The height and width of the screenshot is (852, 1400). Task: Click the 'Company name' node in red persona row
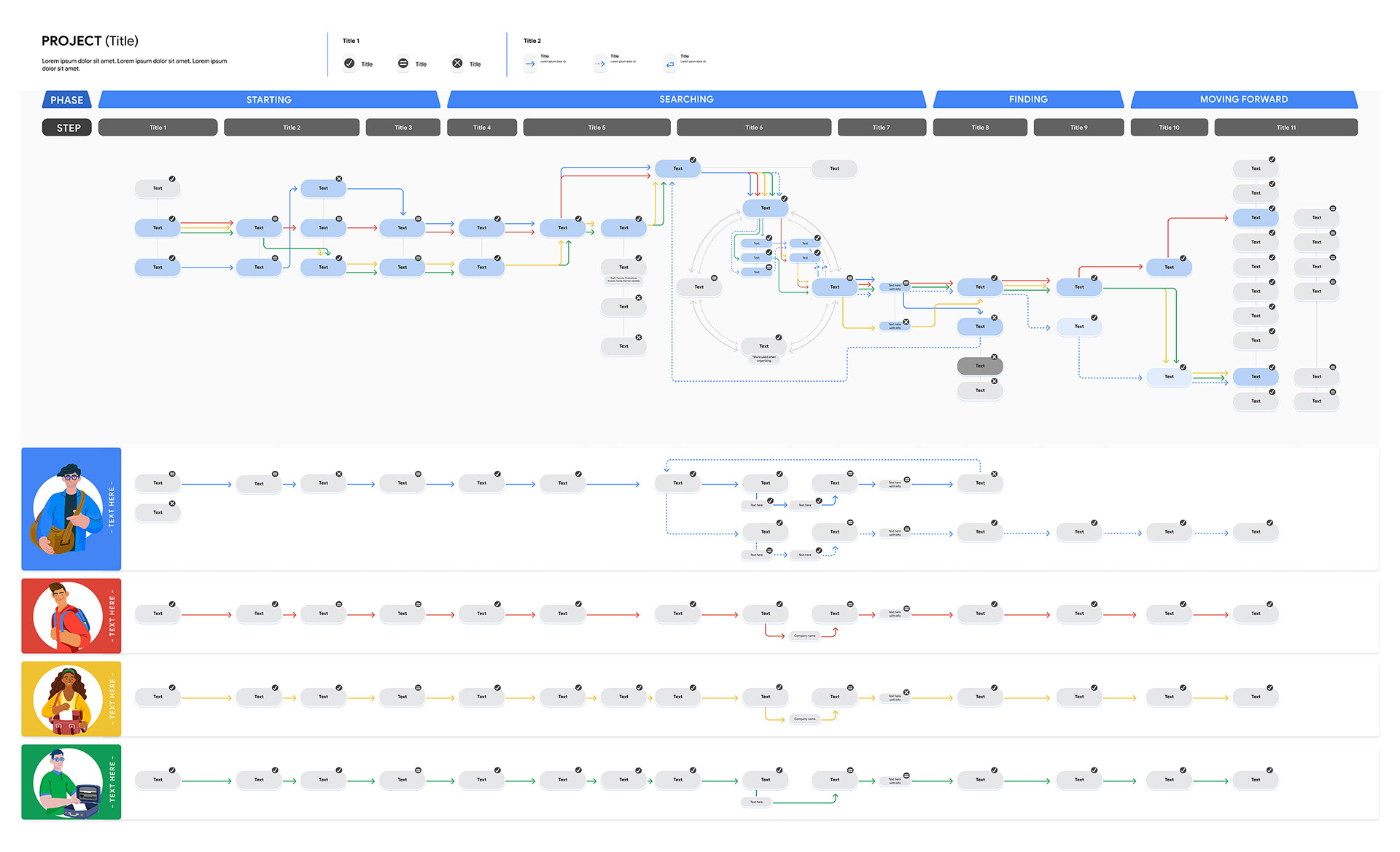point(804,636)
